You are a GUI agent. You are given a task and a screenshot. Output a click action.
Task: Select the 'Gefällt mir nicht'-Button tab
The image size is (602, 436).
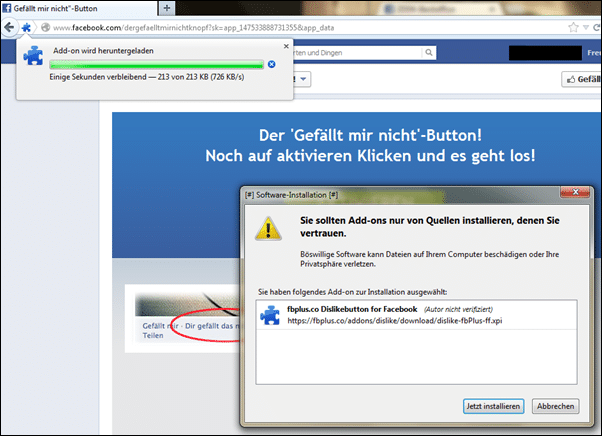[78, 8]
